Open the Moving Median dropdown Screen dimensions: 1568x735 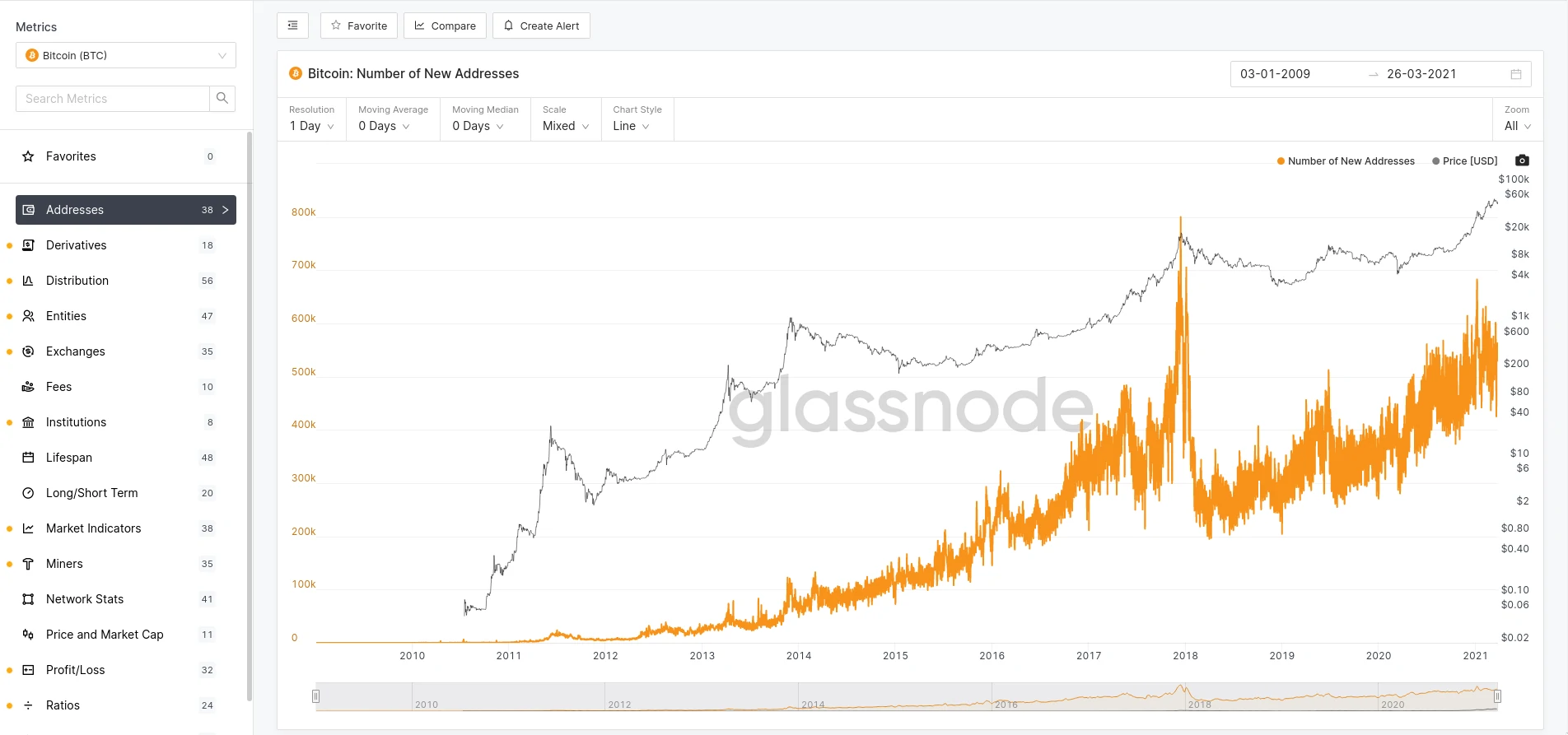click(478, 126)
